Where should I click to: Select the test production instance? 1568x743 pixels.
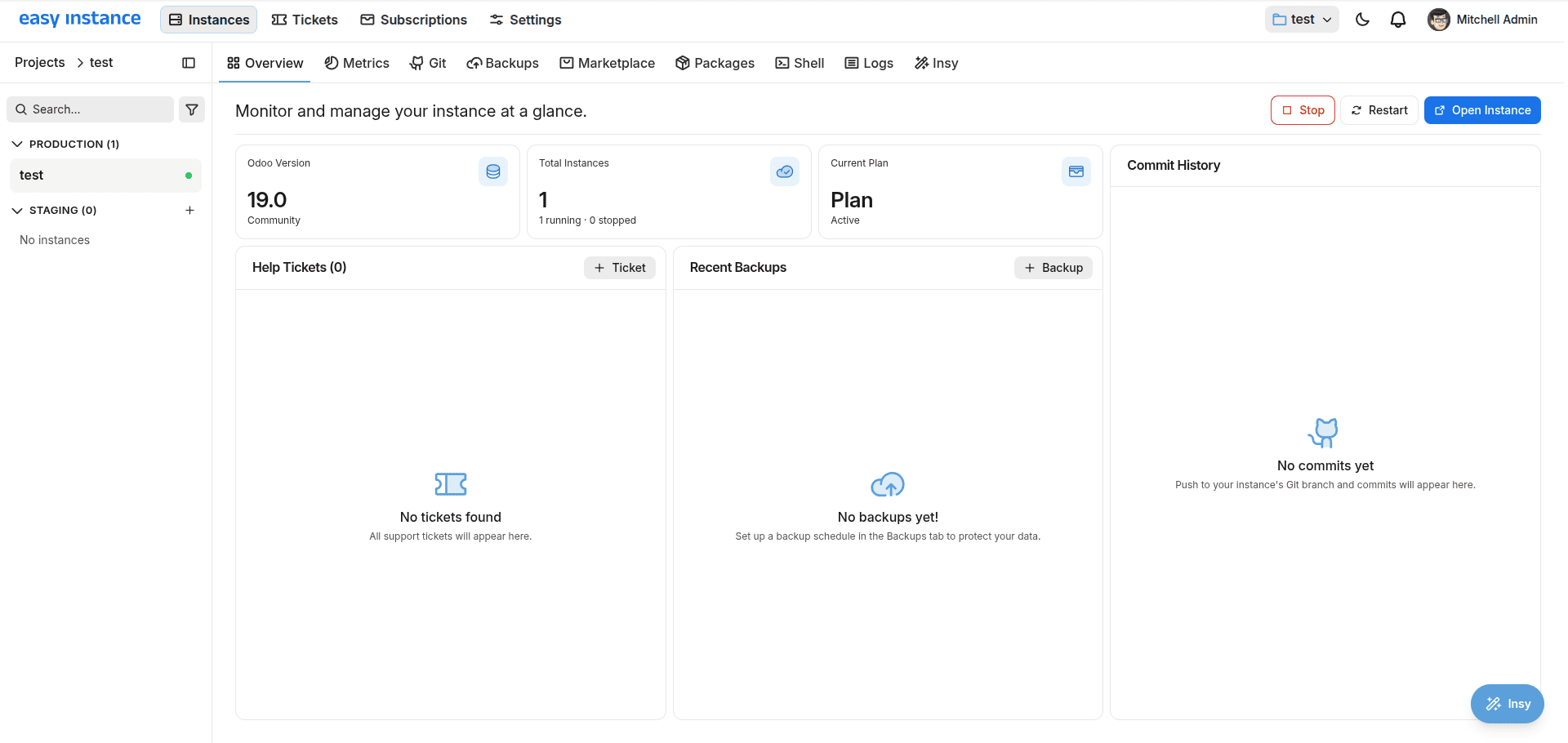105,176
